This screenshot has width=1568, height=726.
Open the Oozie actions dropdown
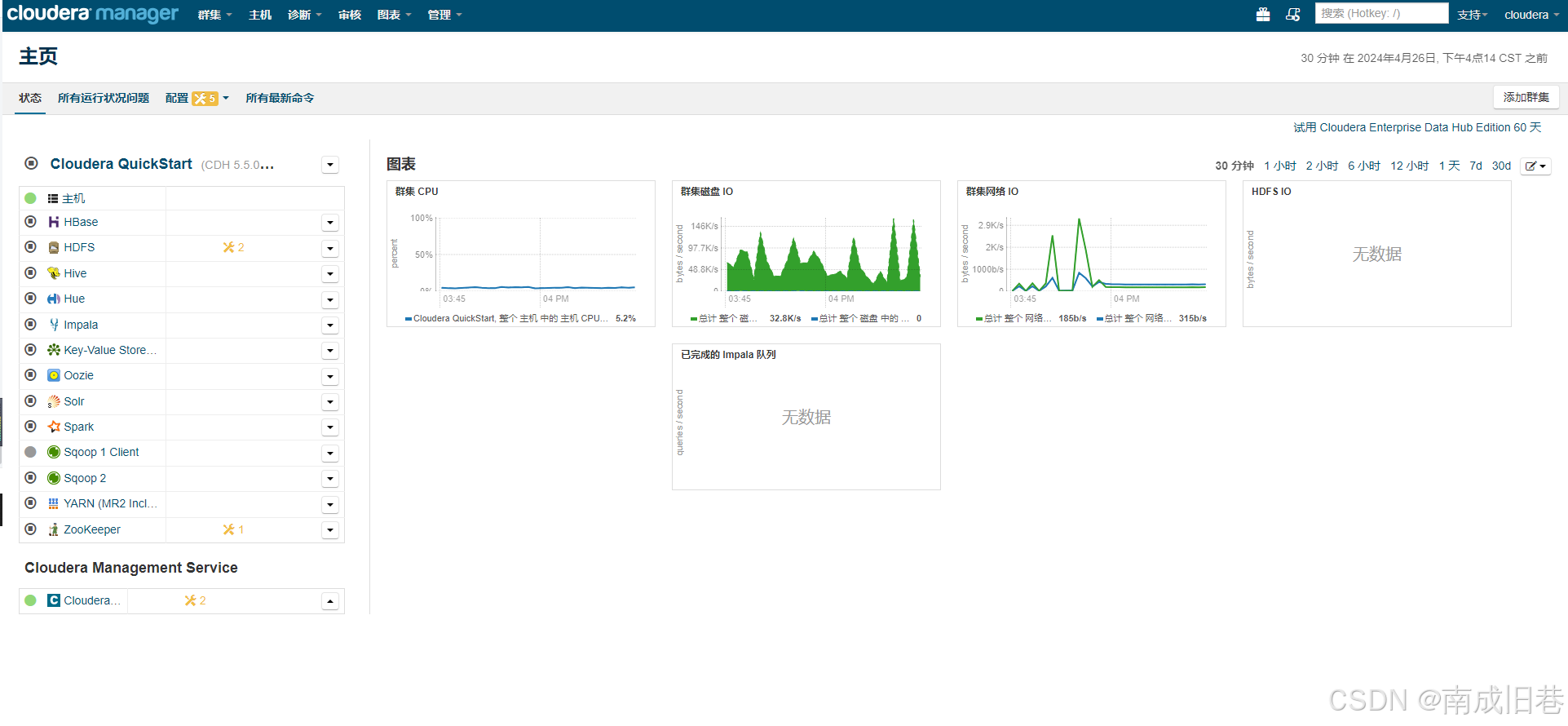pyautogui.click(x=330, y=376)
